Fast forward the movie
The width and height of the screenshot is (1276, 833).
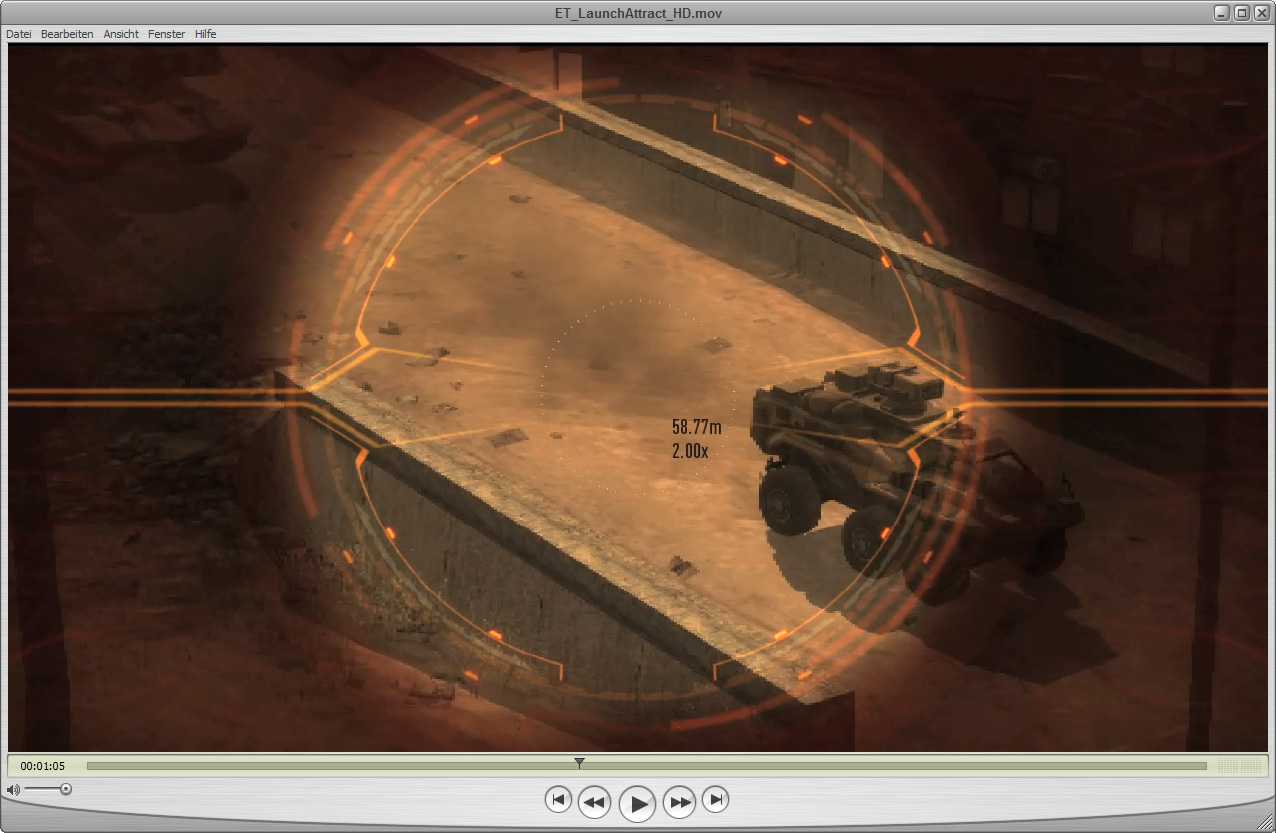tap(679, 802)
